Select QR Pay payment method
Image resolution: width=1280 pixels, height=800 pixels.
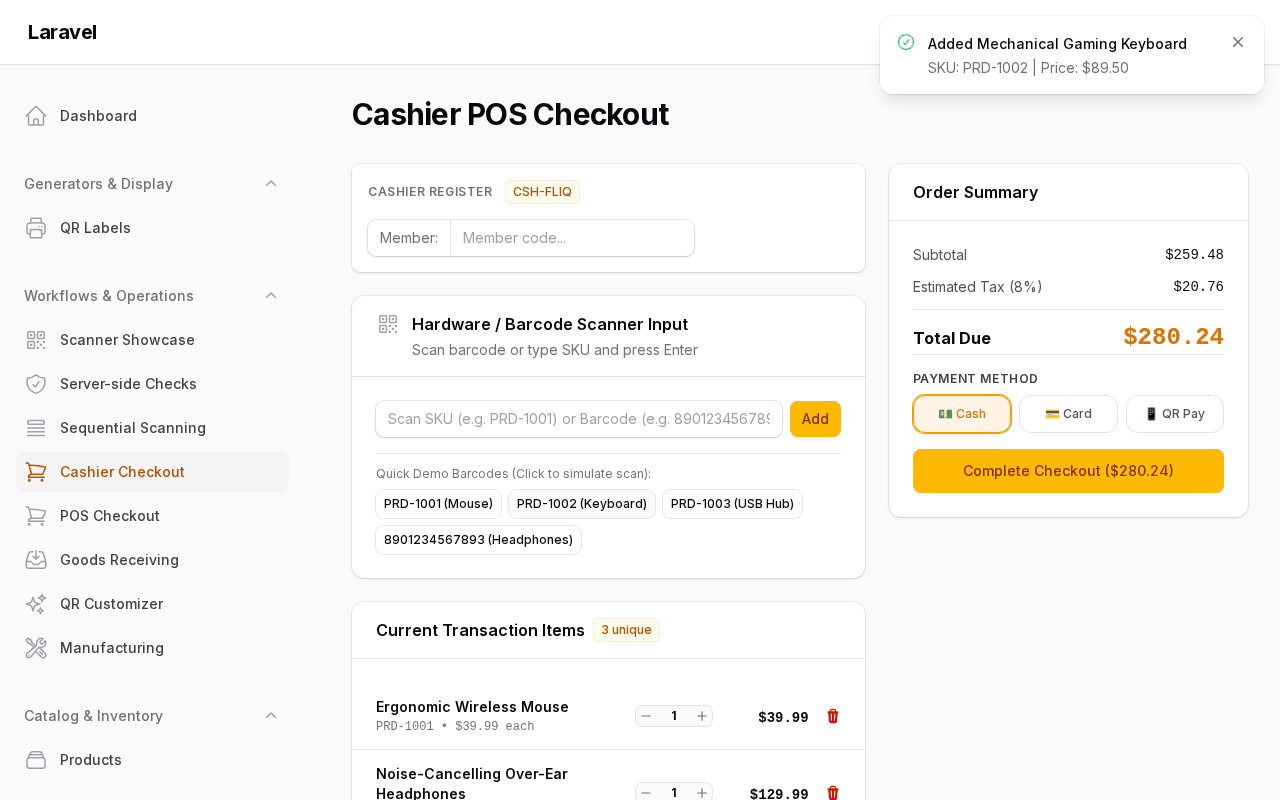click(1175, 414)
